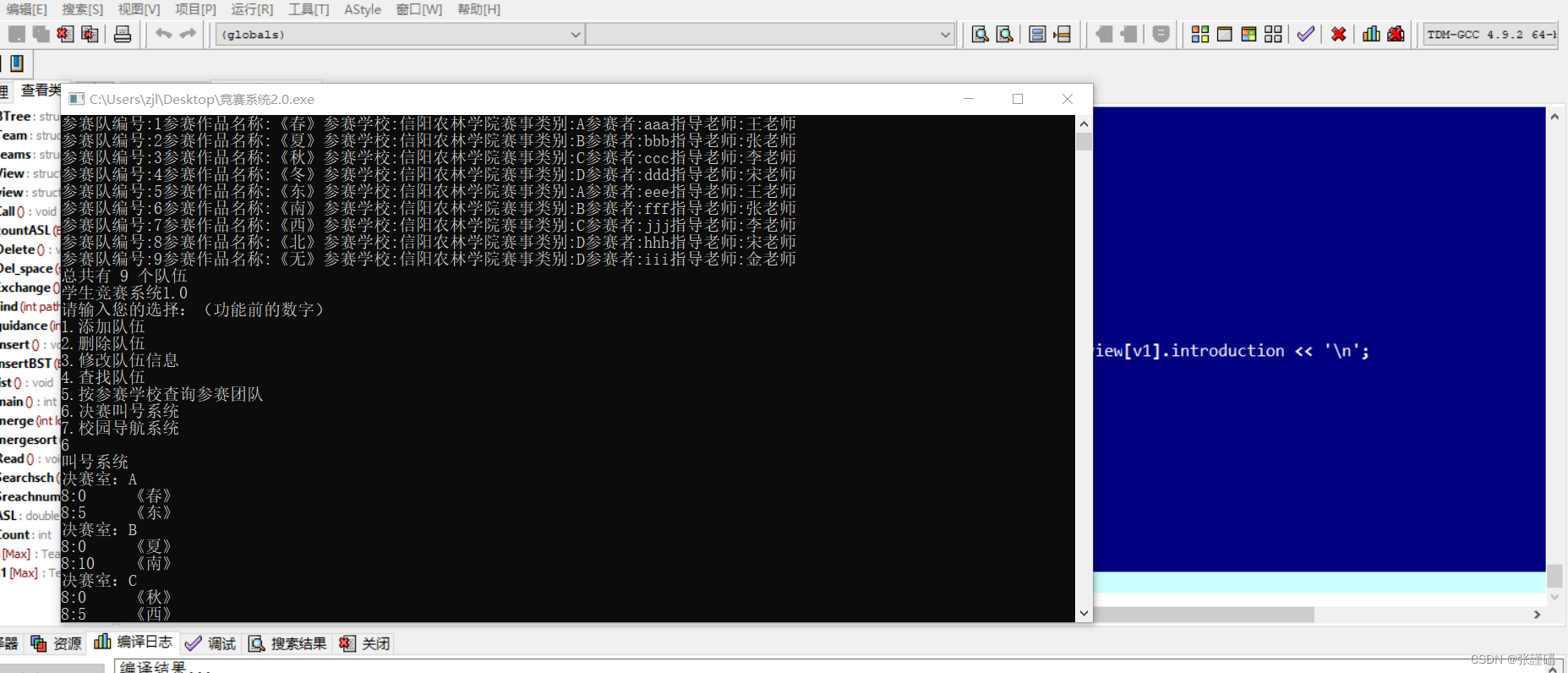Click the compile four-color-squares icon

1200,34
